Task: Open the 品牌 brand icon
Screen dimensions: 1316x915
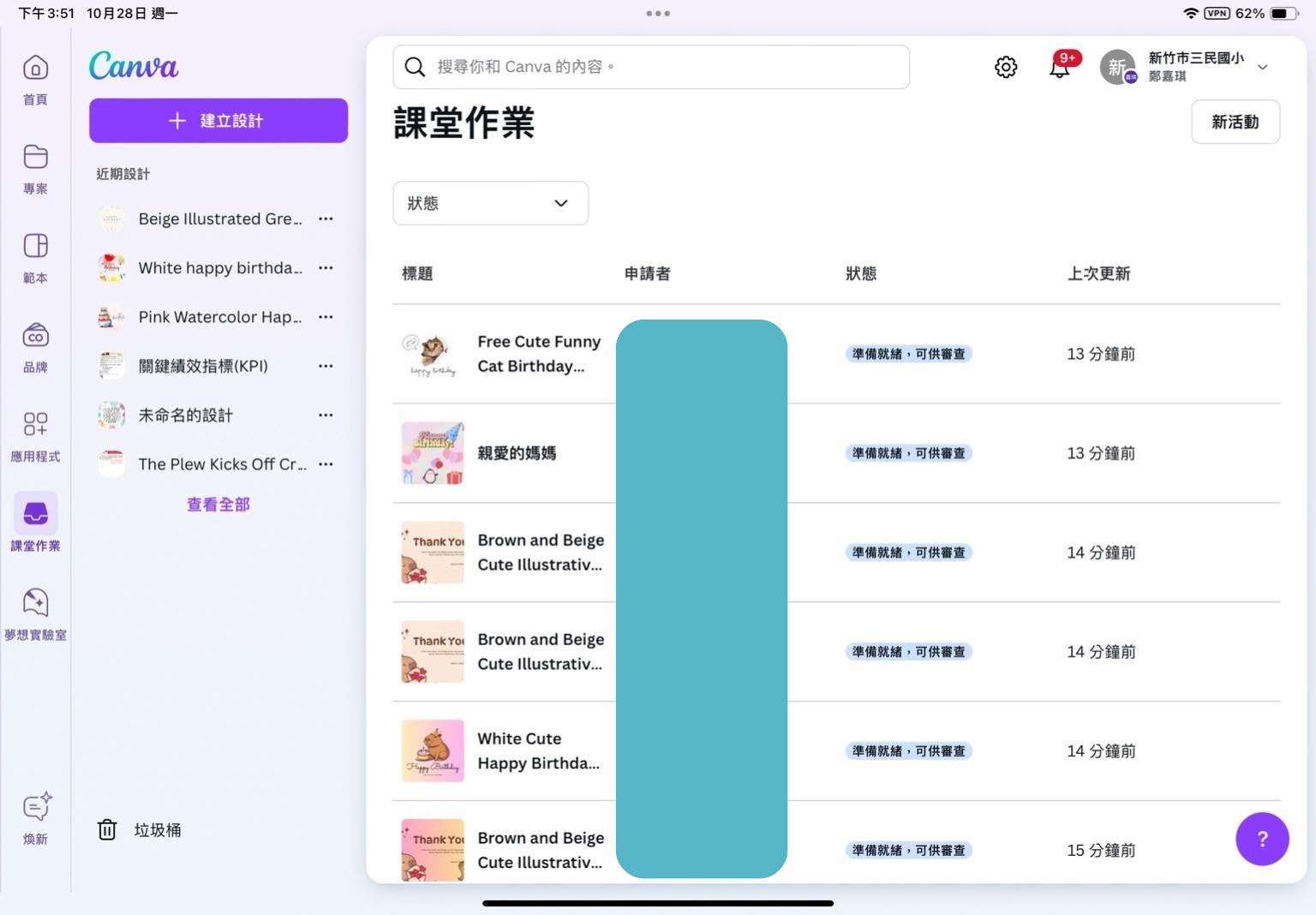Action: [35, 336]
